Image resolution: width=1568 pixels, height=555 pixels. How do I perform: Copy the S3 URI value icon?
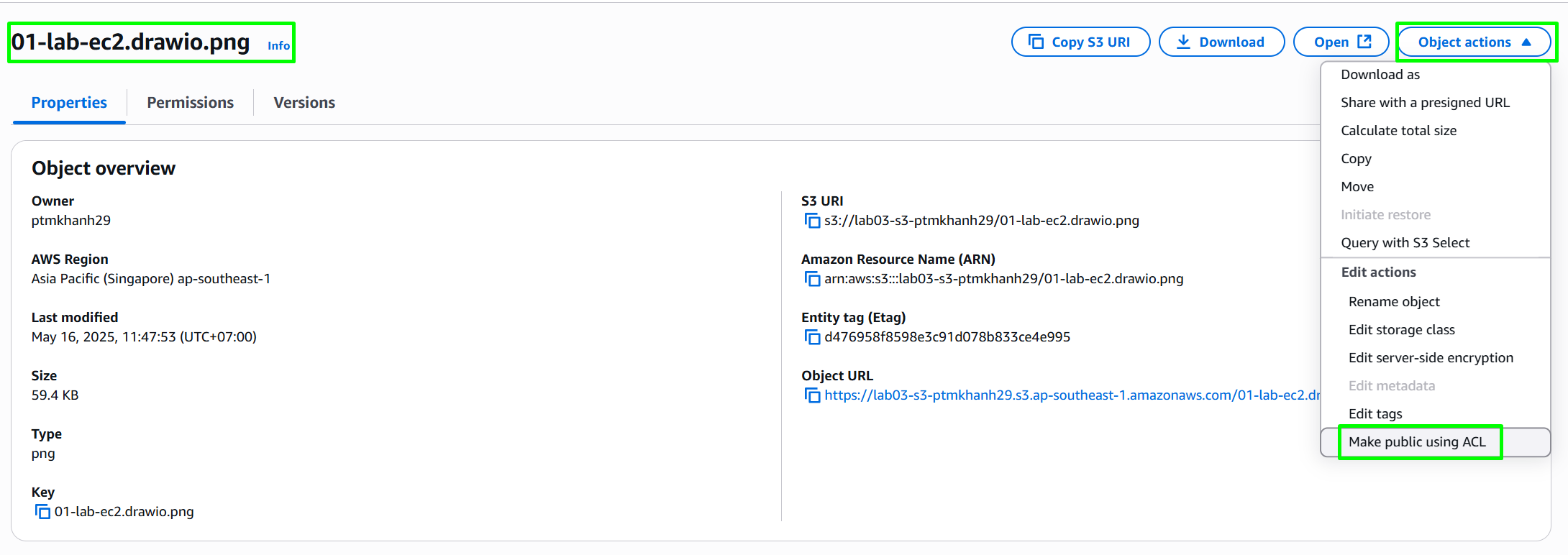[812, 221]
